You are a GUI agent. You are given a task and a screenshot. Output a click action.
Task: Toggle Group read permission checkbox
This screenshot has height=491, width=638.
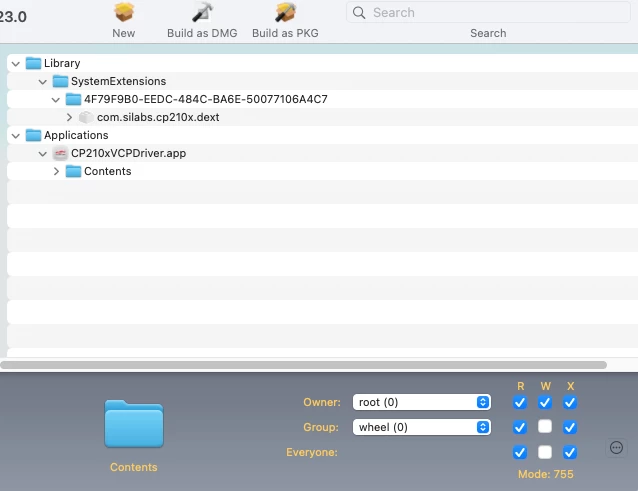pos(520,427)
